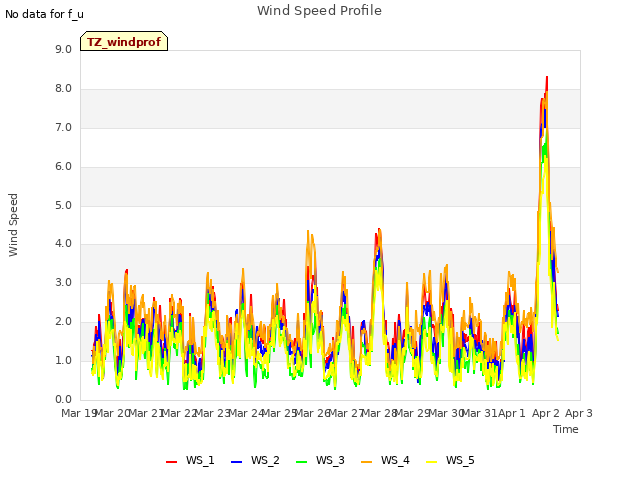Click the 3.0 y-axis tick label

63,282
